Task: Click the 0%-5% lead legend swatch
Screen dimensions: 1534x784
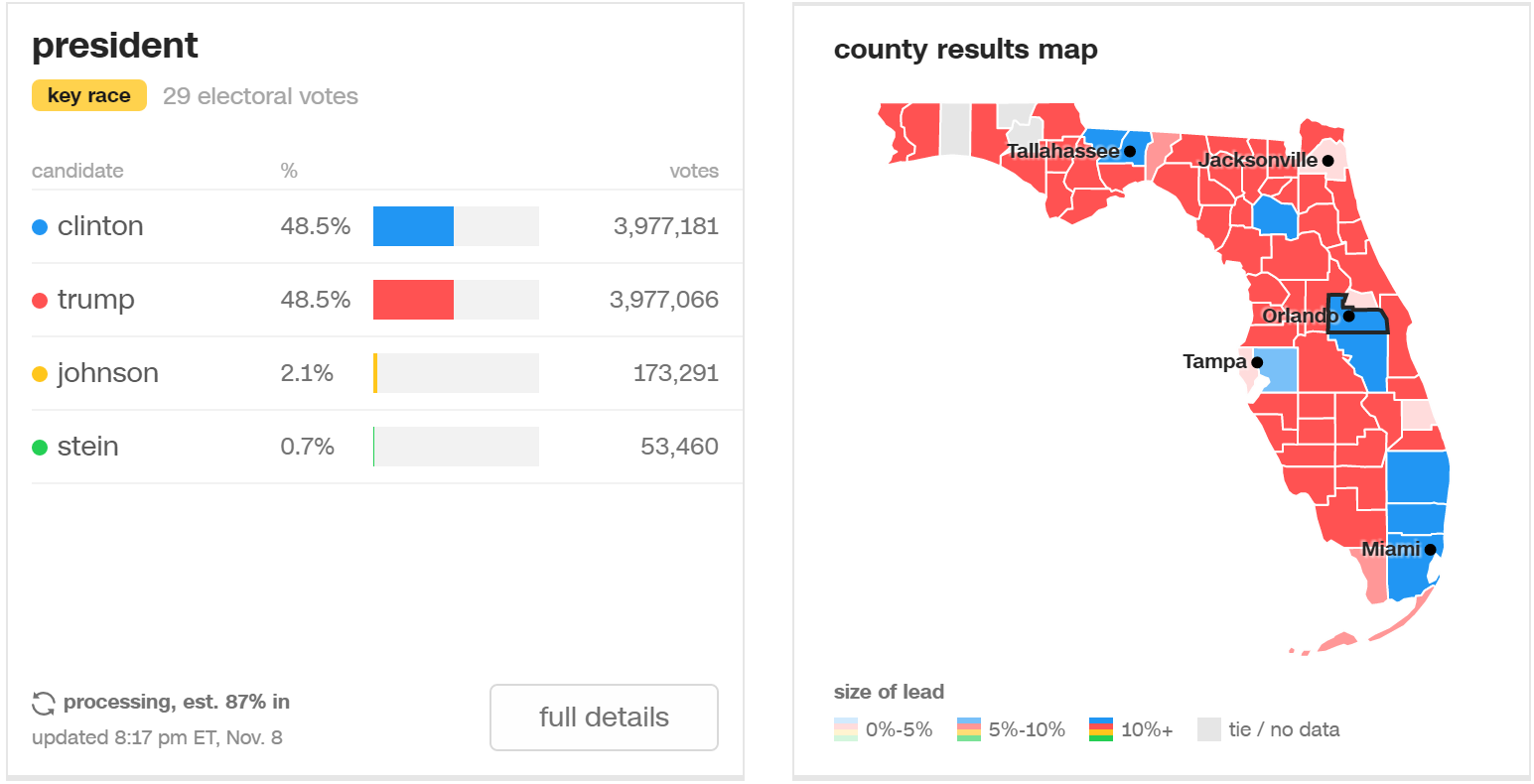Action: pyautogui.click(x=846, y=729)
